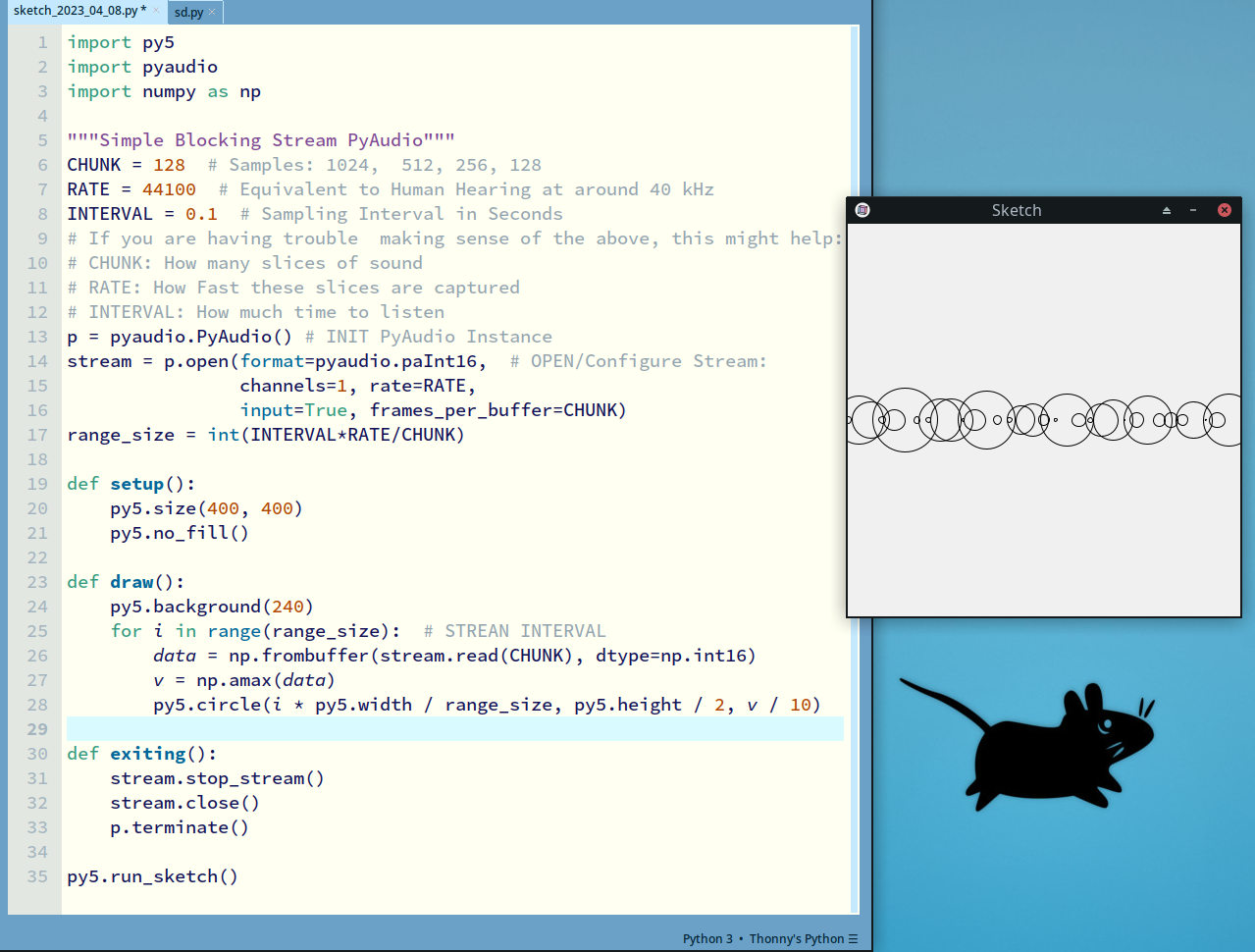Close the sd.py tab with its x
Image resolution: width=1255 pixels, height=952 pixels.
coord(212,13)
